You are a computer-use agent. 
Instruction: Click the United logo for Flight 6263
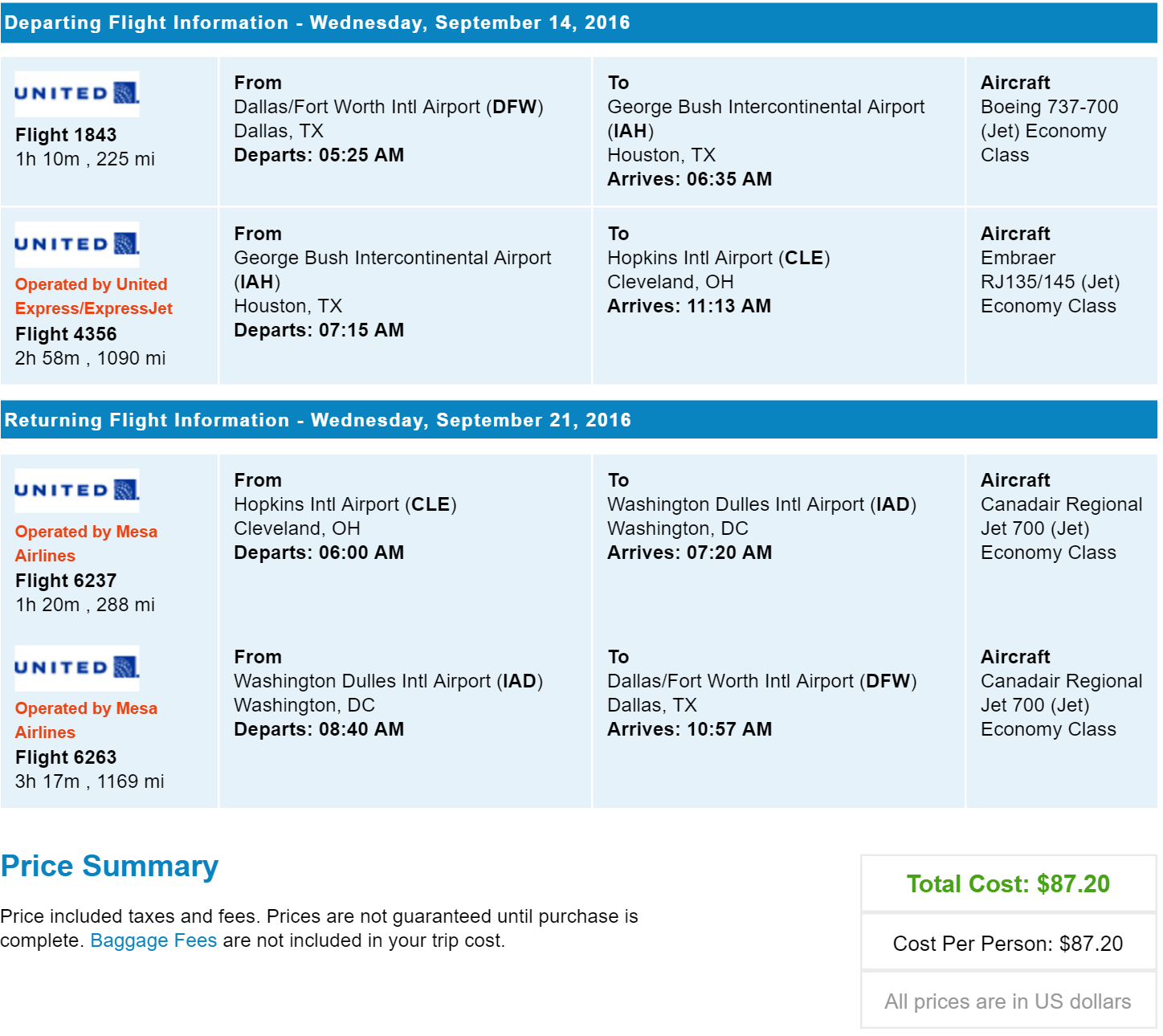77,667
